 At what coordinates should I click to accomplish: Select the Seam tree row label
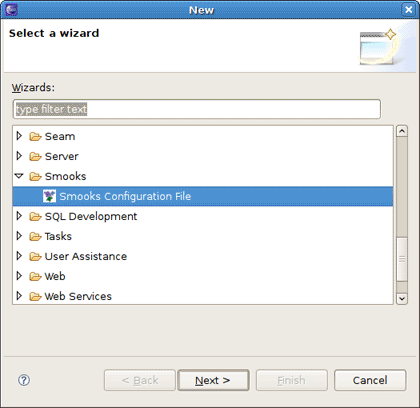[60, 136]
